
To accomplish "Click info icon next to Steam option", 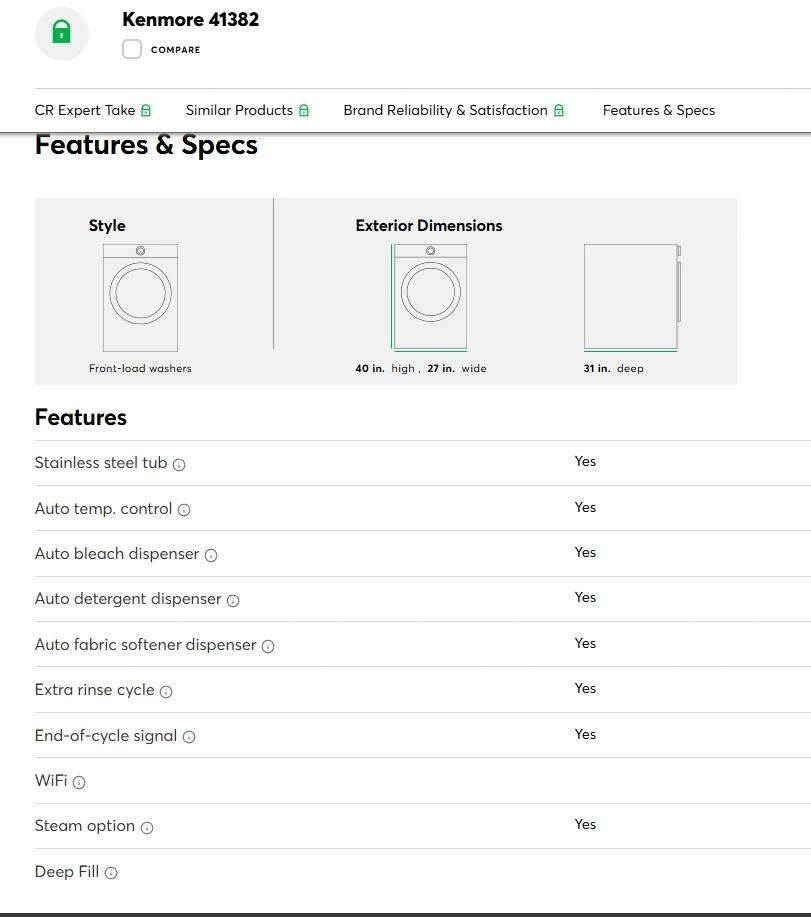I will (147, 828).
